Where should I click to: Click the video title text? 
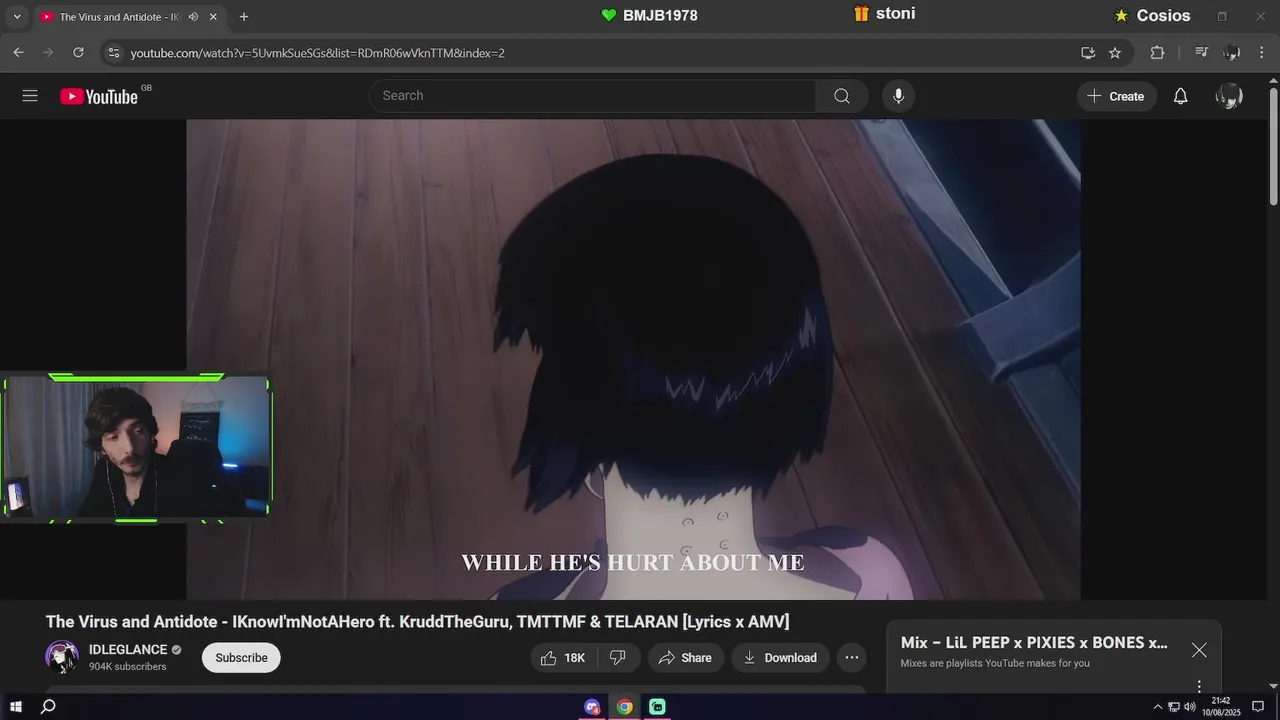[x=417, y=622]
